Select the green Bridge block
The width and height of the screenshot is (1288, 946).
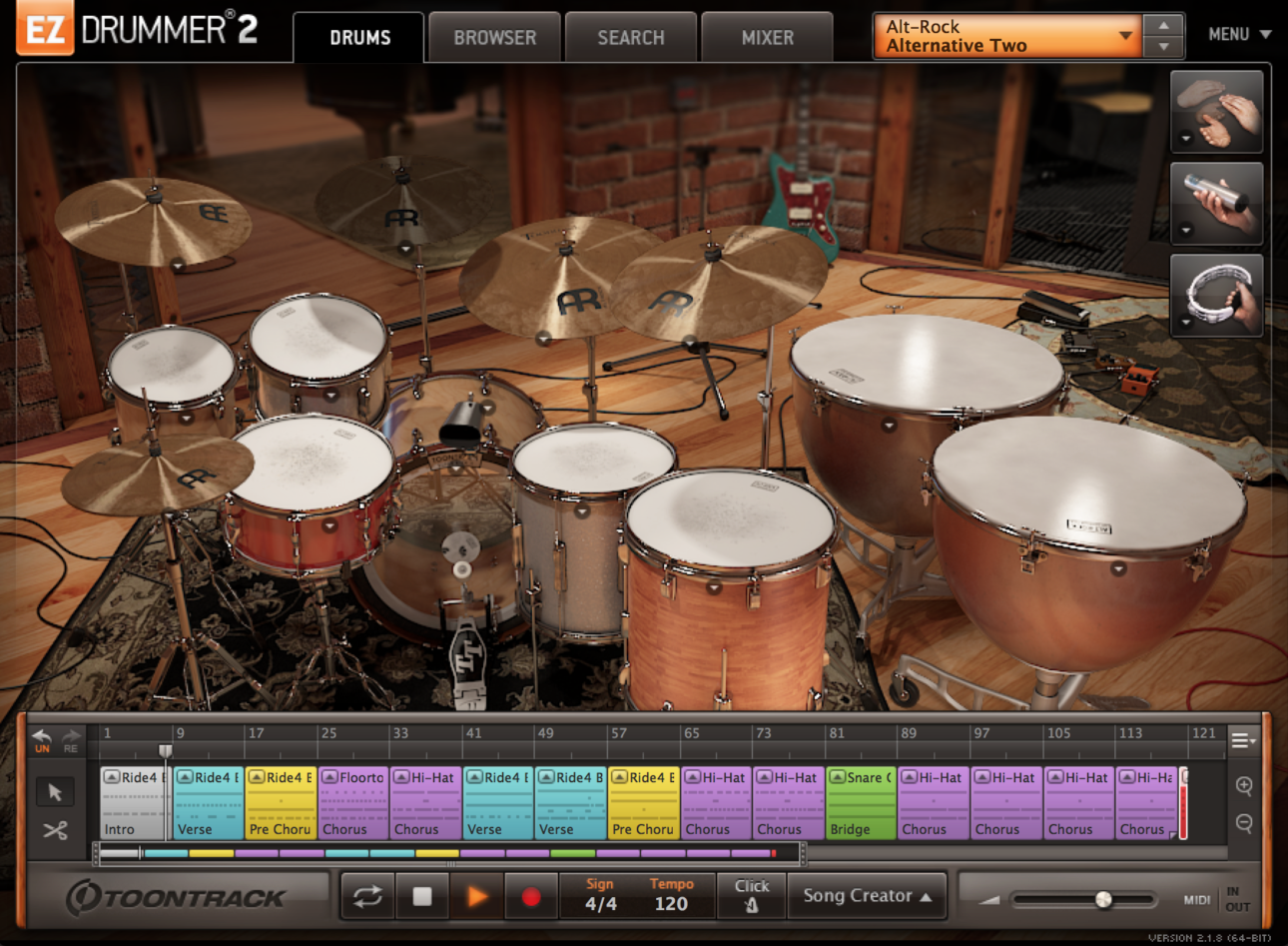pos(861,802)
